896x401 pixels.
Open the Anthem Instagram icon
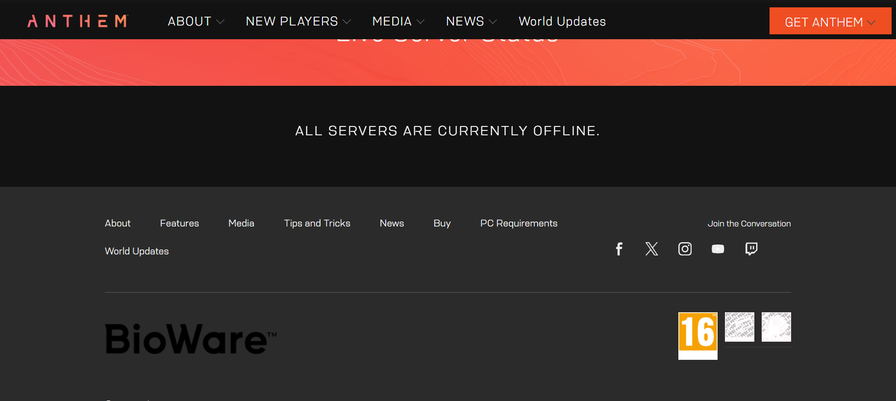685,249
